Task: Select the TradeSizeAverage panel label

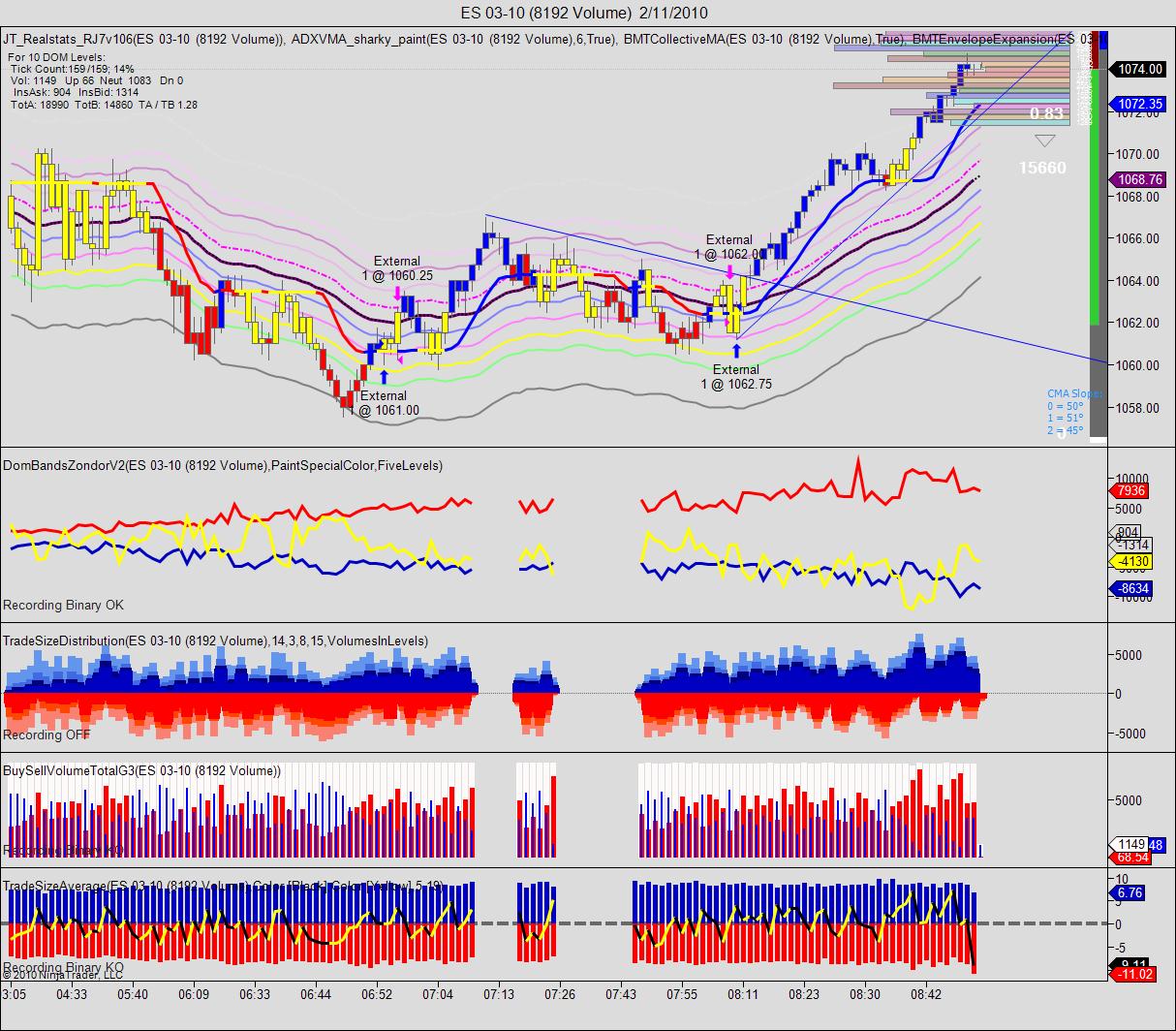Action: (224, 886)
